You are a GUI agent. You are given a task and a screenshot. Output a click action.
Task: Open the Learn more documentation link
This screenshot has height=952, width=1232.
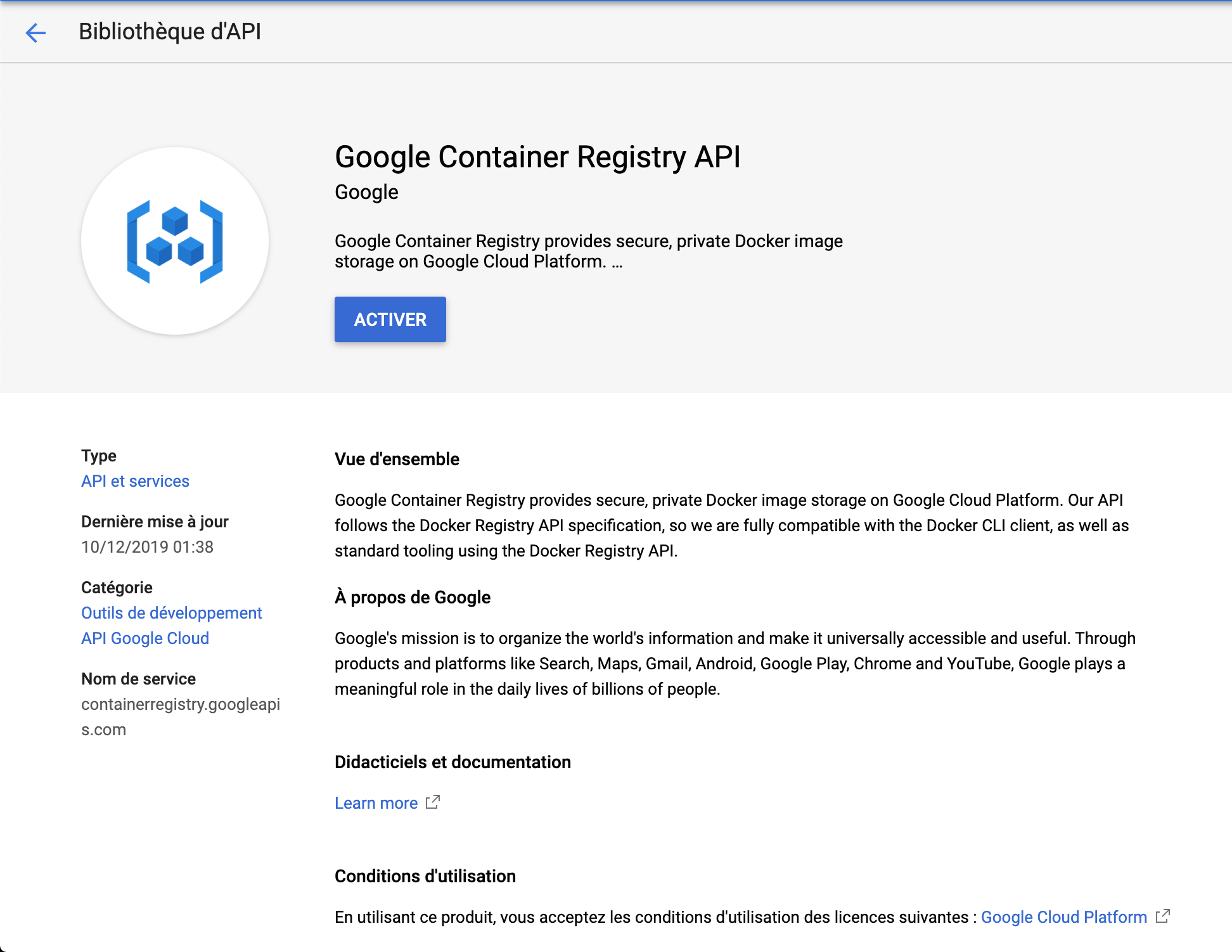point(376,803)
